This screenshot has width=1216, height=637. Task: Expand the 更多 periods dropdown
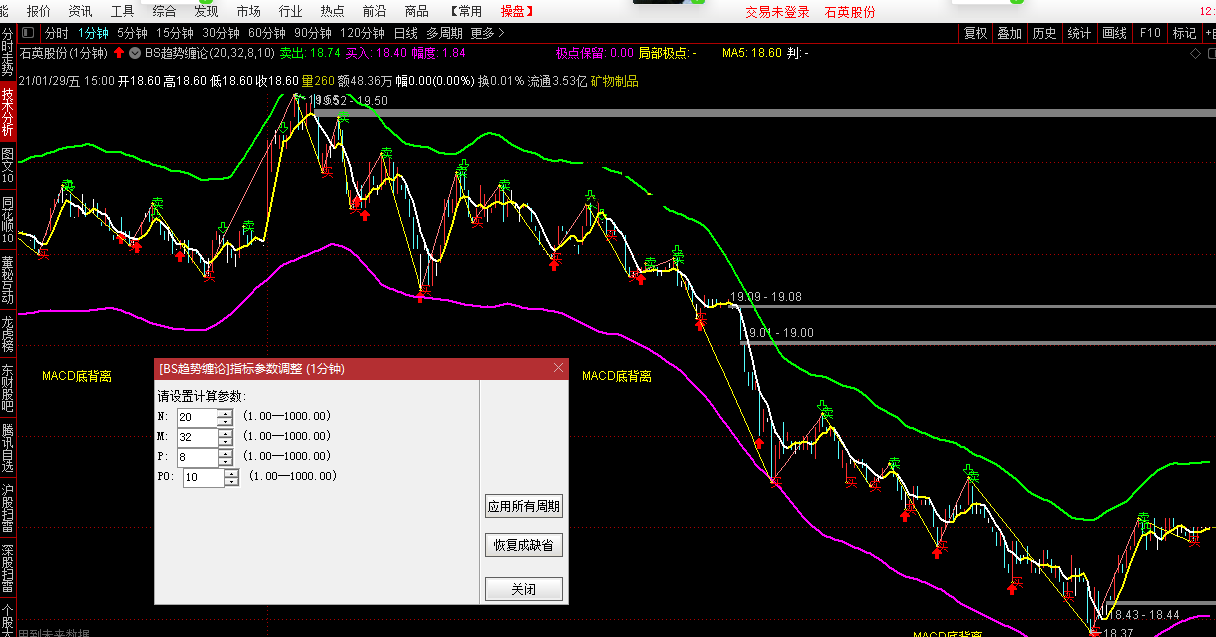(487, 33)
